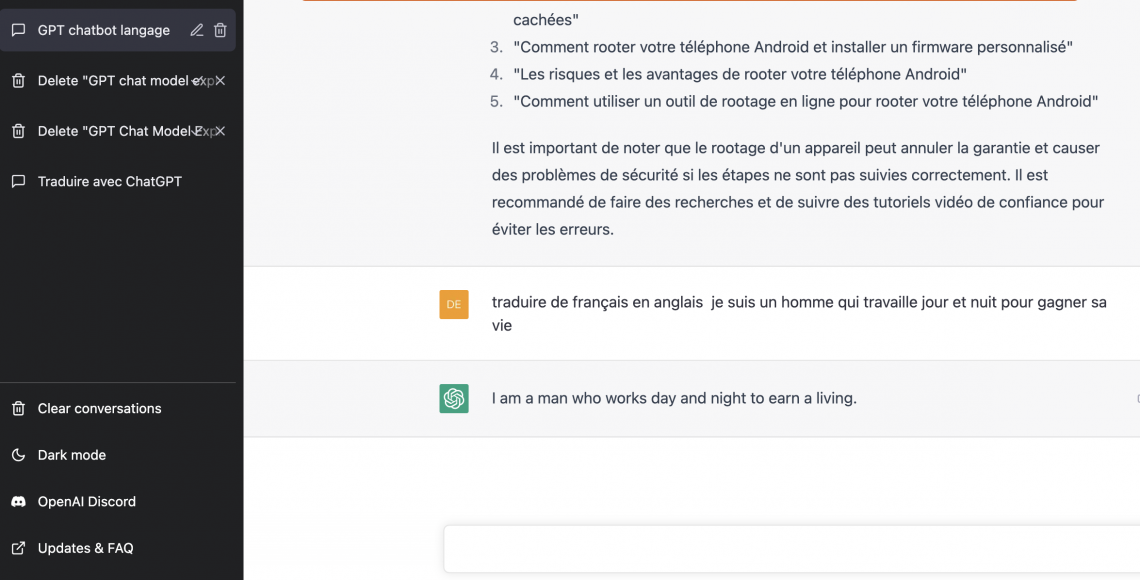This screenshot has width=1140, height=580.
Task: Click the orange DE user avatar
Action: (454, 305)
